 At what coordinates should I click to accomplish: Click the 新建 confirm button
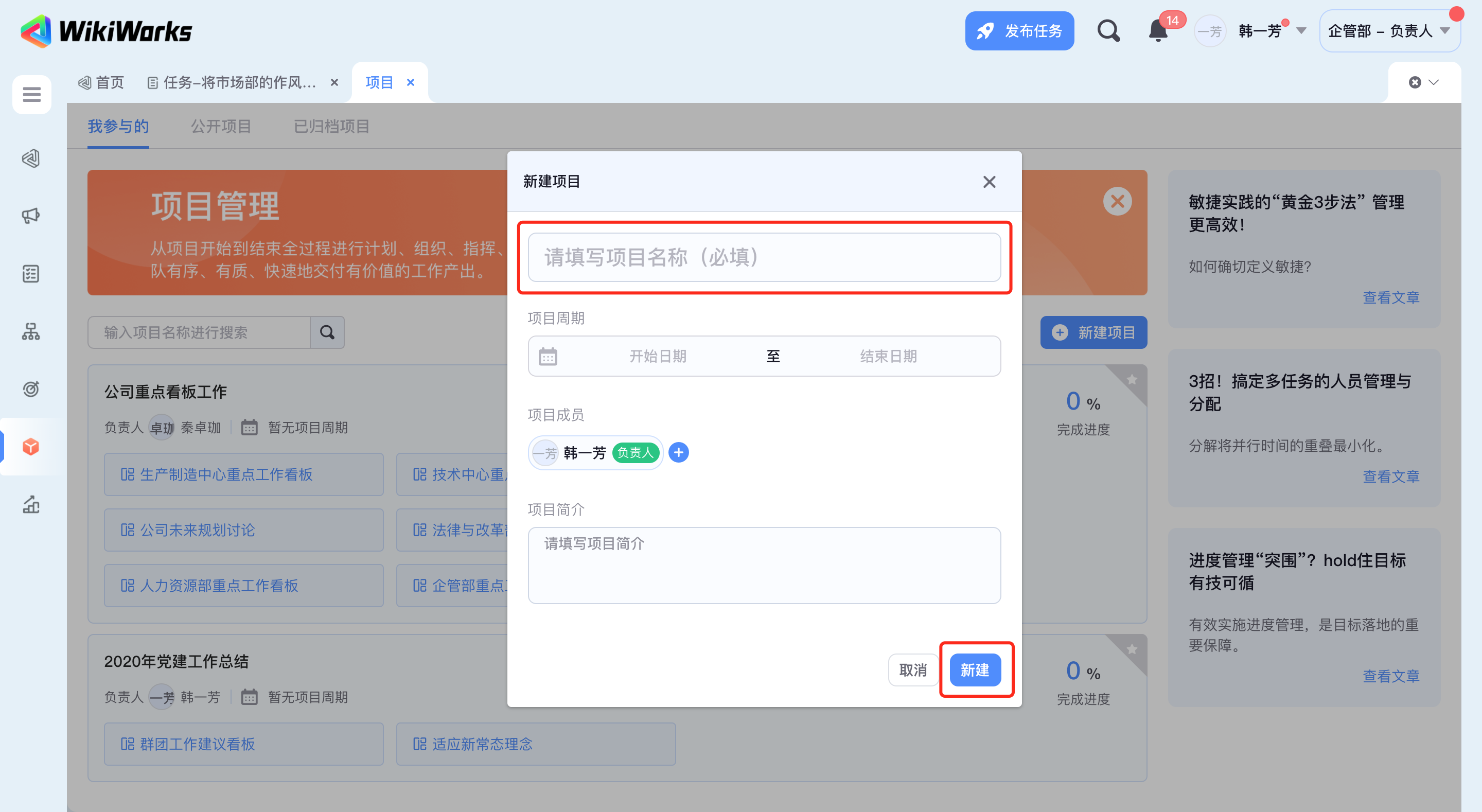[x=975, y=670]
